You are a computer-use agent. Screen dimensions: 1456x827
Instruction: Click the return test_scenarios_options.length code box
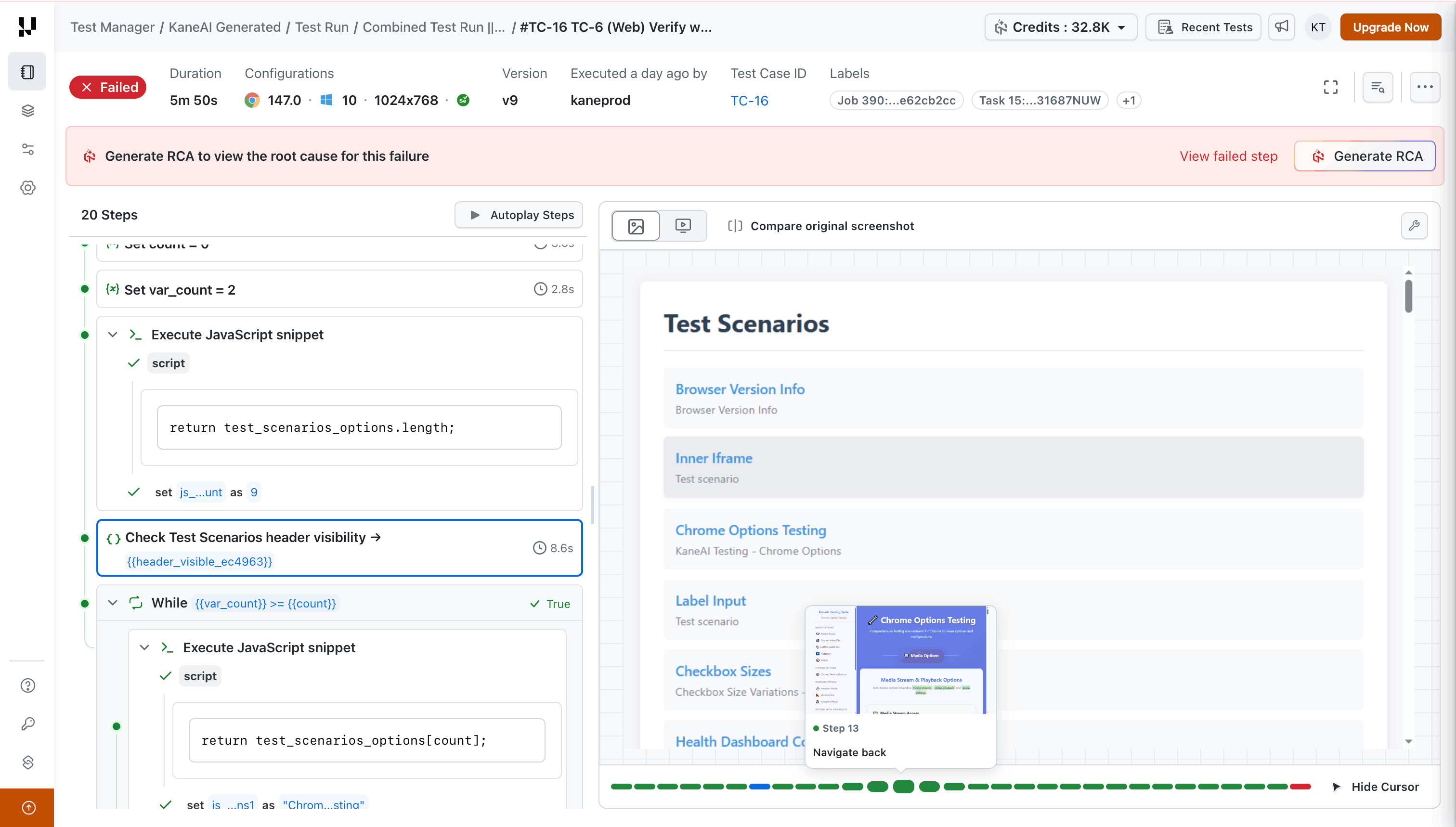[x=359, y=427]
